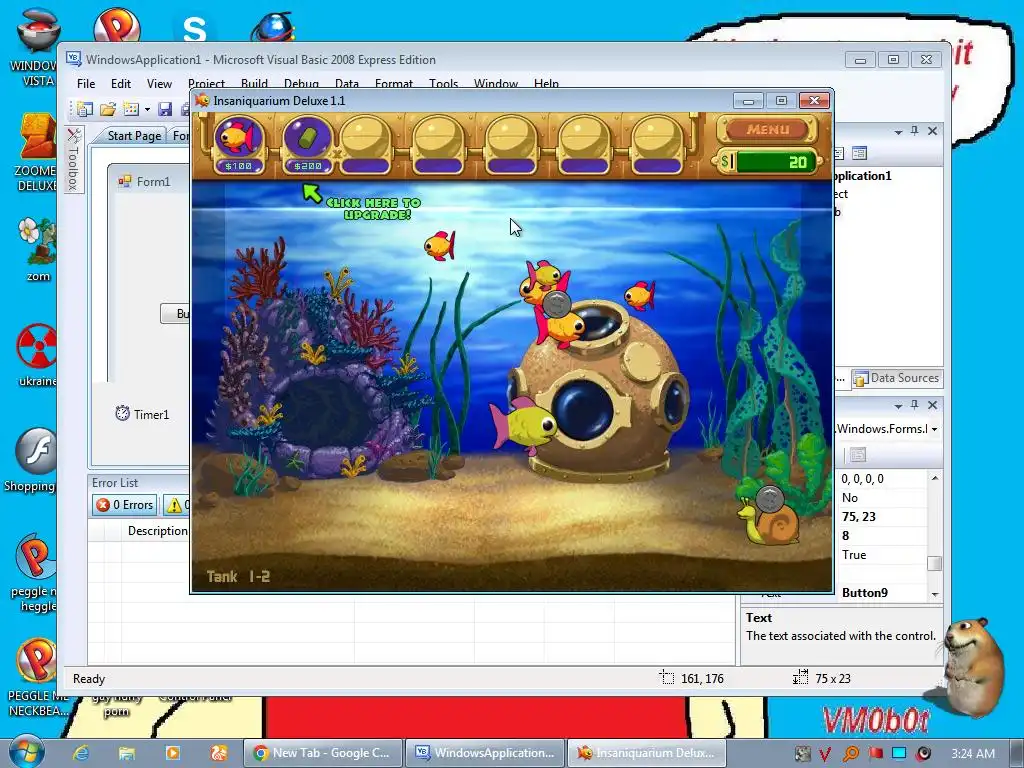Click the Open File toolbar icon
1024x768 pixels.
(108, 109)
